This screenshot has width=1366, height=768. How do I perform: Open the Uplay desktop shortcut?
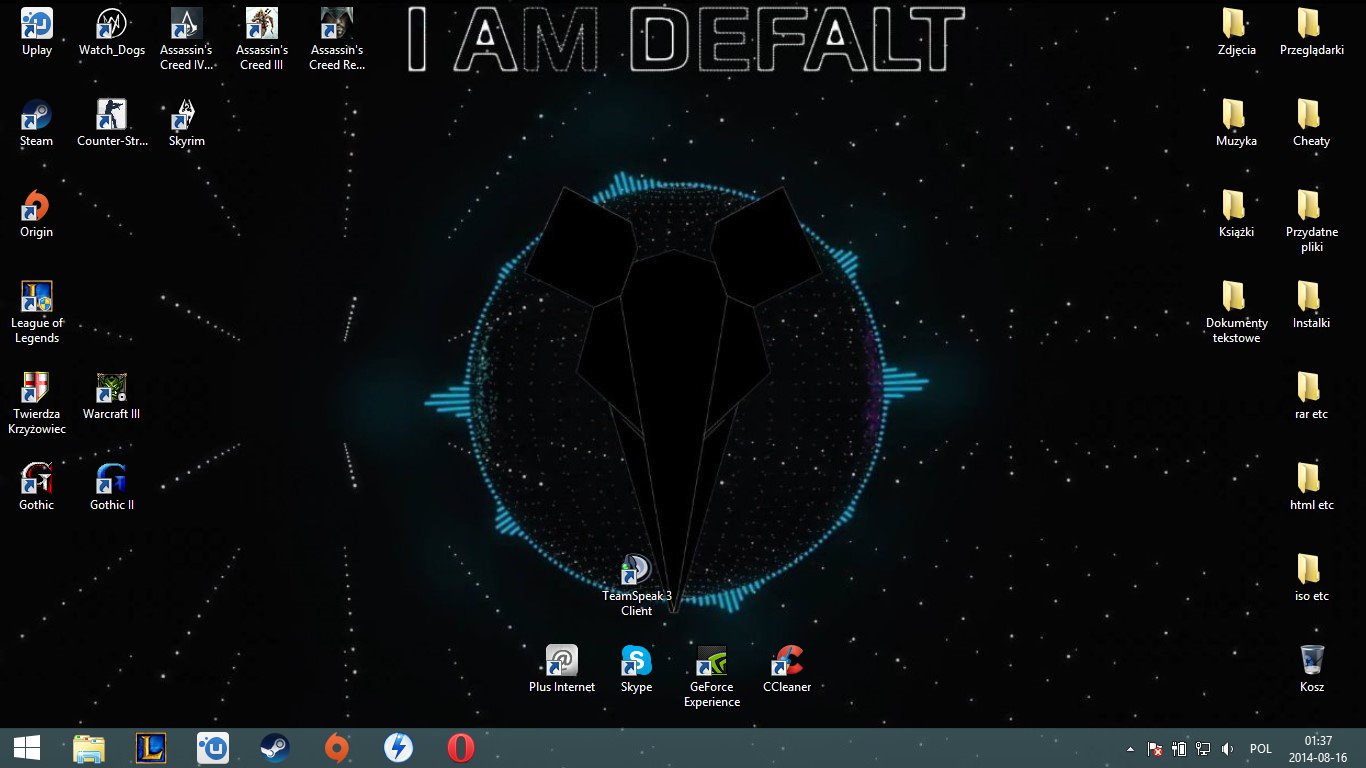(x=37, y=31)
